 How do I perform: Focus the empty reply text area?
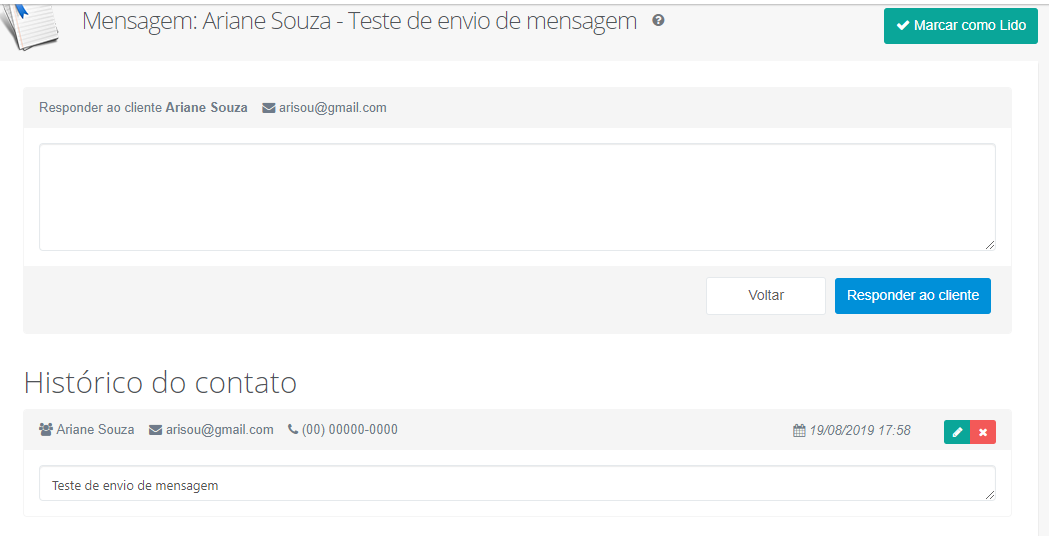point(517,197)
